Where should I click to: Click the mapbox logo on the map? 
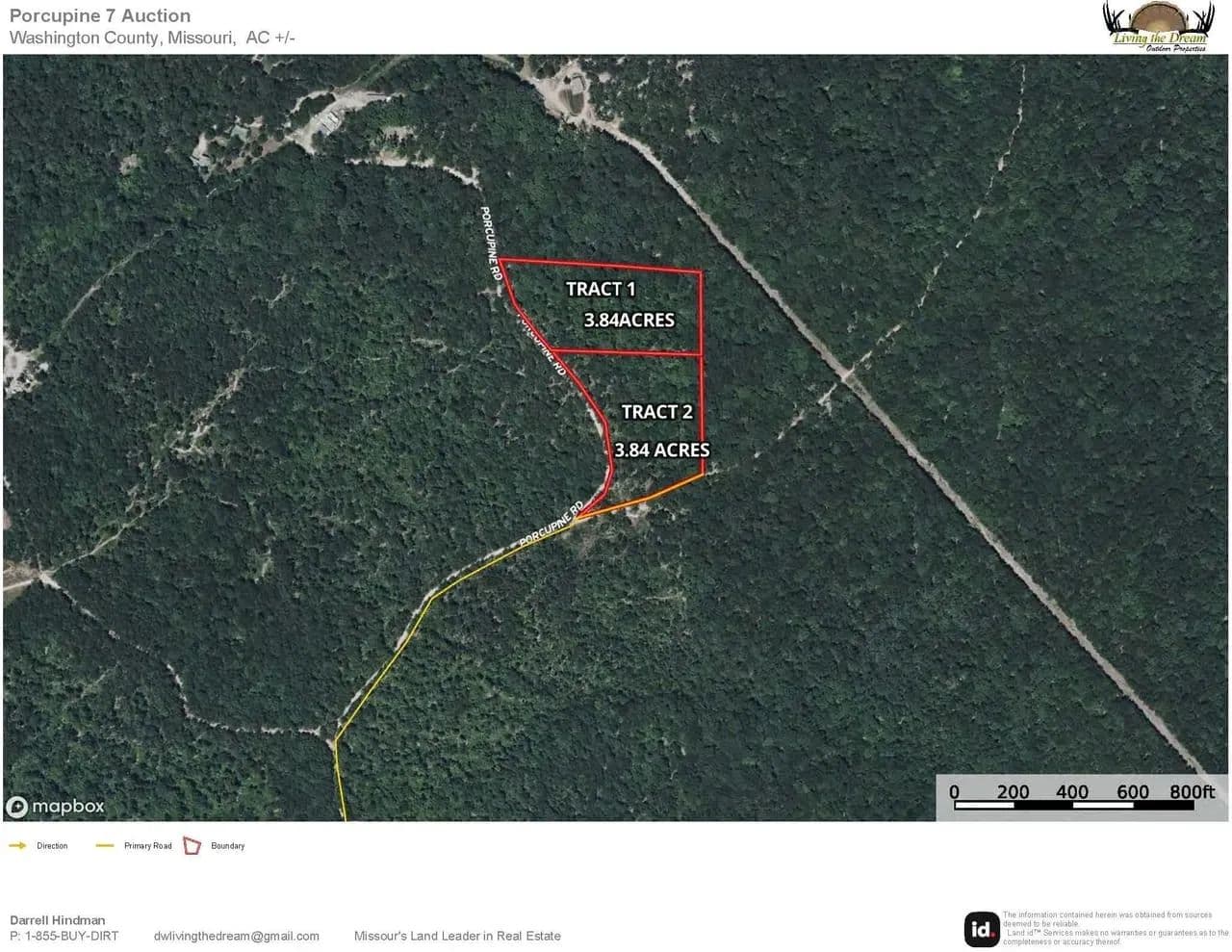click(55, 807)
